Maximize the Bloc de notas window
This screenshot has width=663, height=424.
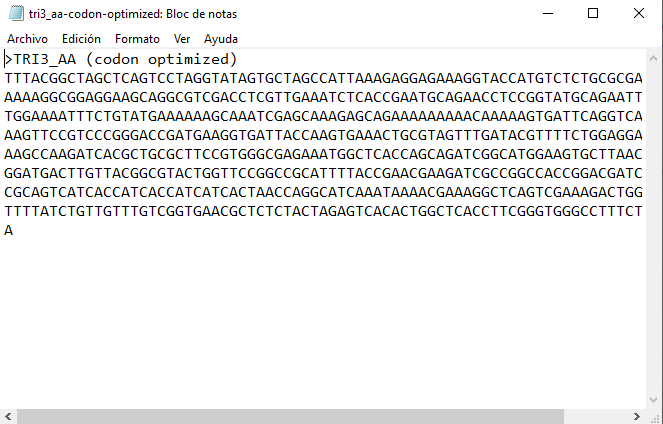tap(592, 13)
